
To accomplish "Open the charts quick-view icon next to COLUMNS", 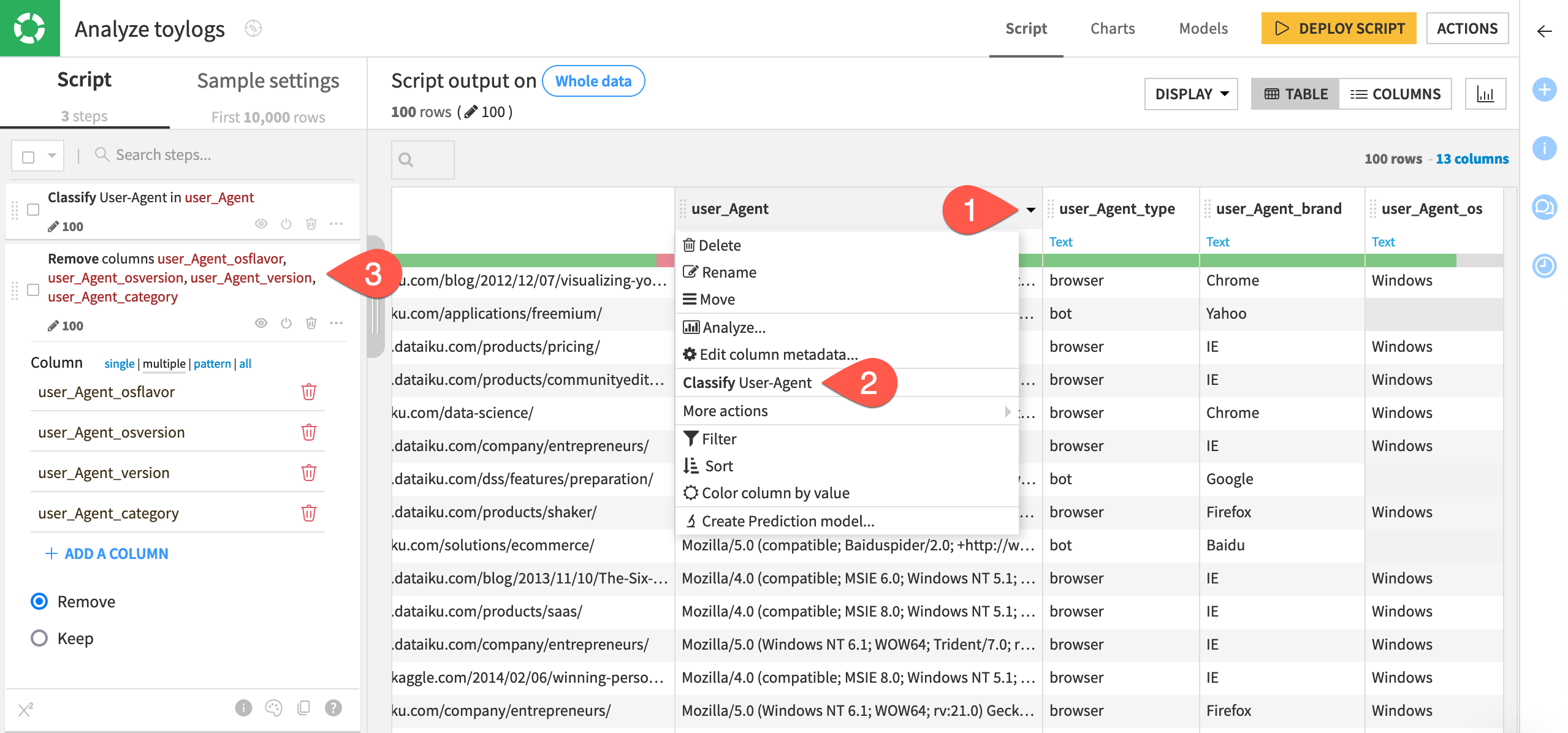I will click(x=1485, y=94).
